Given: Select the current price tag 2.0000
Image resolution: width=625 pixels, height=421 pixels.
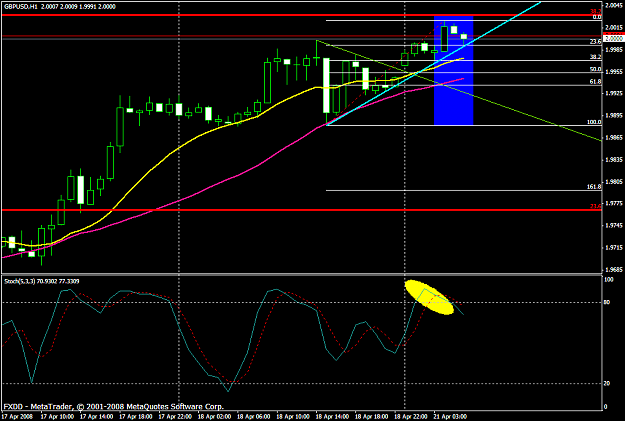Looking at the screenshot, I should 614,39.
